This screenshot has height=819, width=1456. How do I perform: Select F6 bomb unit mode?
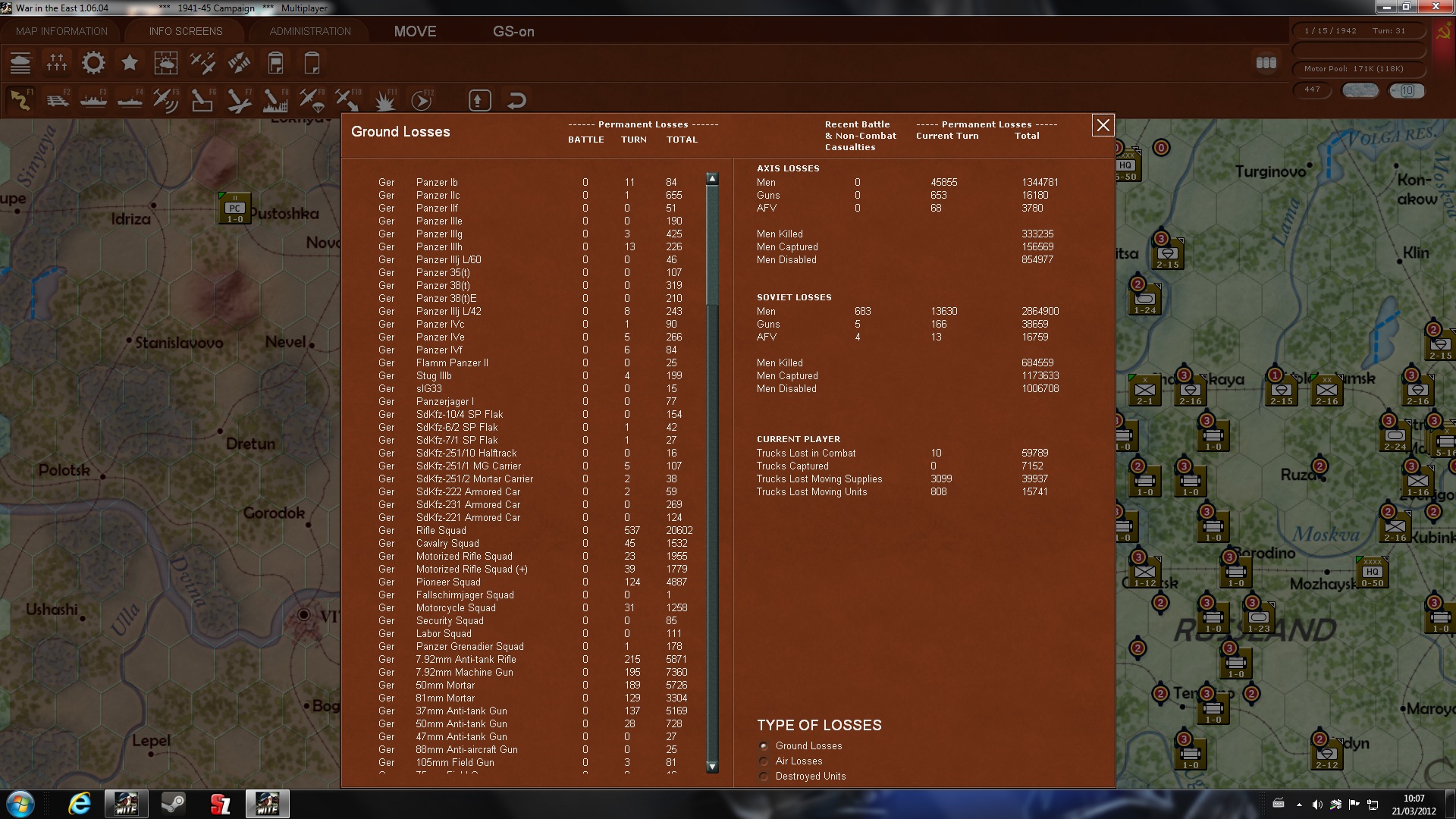click(202, 100)
